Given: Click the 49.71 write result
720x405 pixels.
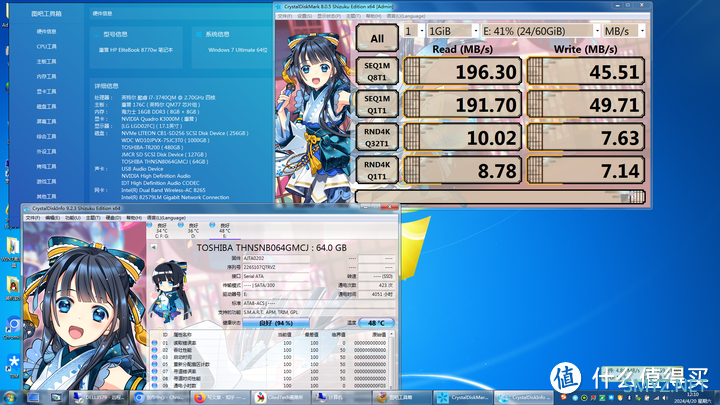Looking at the screenshot, I should (x=586, y=105).
